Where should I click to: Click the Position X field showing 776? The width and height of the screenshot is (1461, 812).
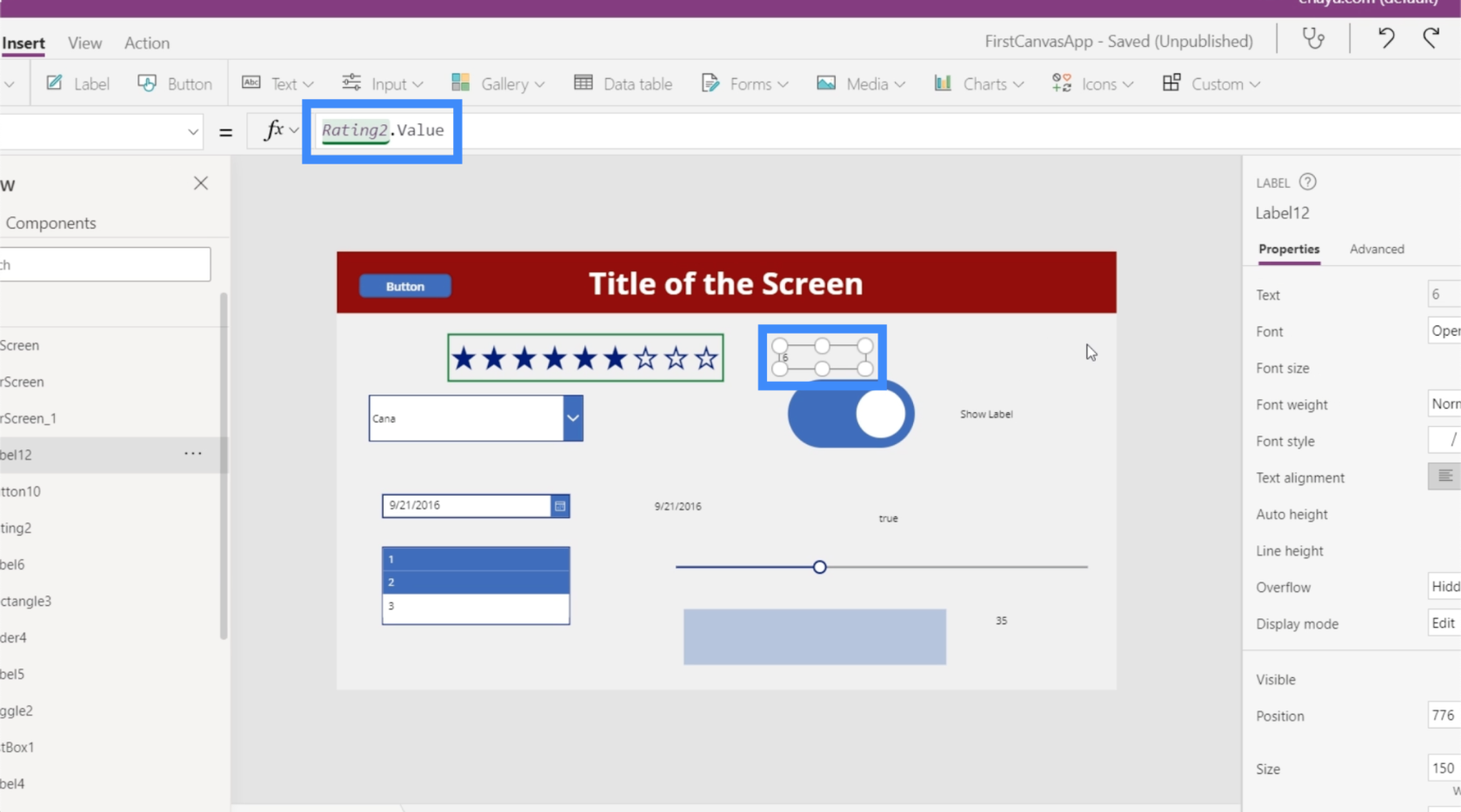tap(1444, 715)
